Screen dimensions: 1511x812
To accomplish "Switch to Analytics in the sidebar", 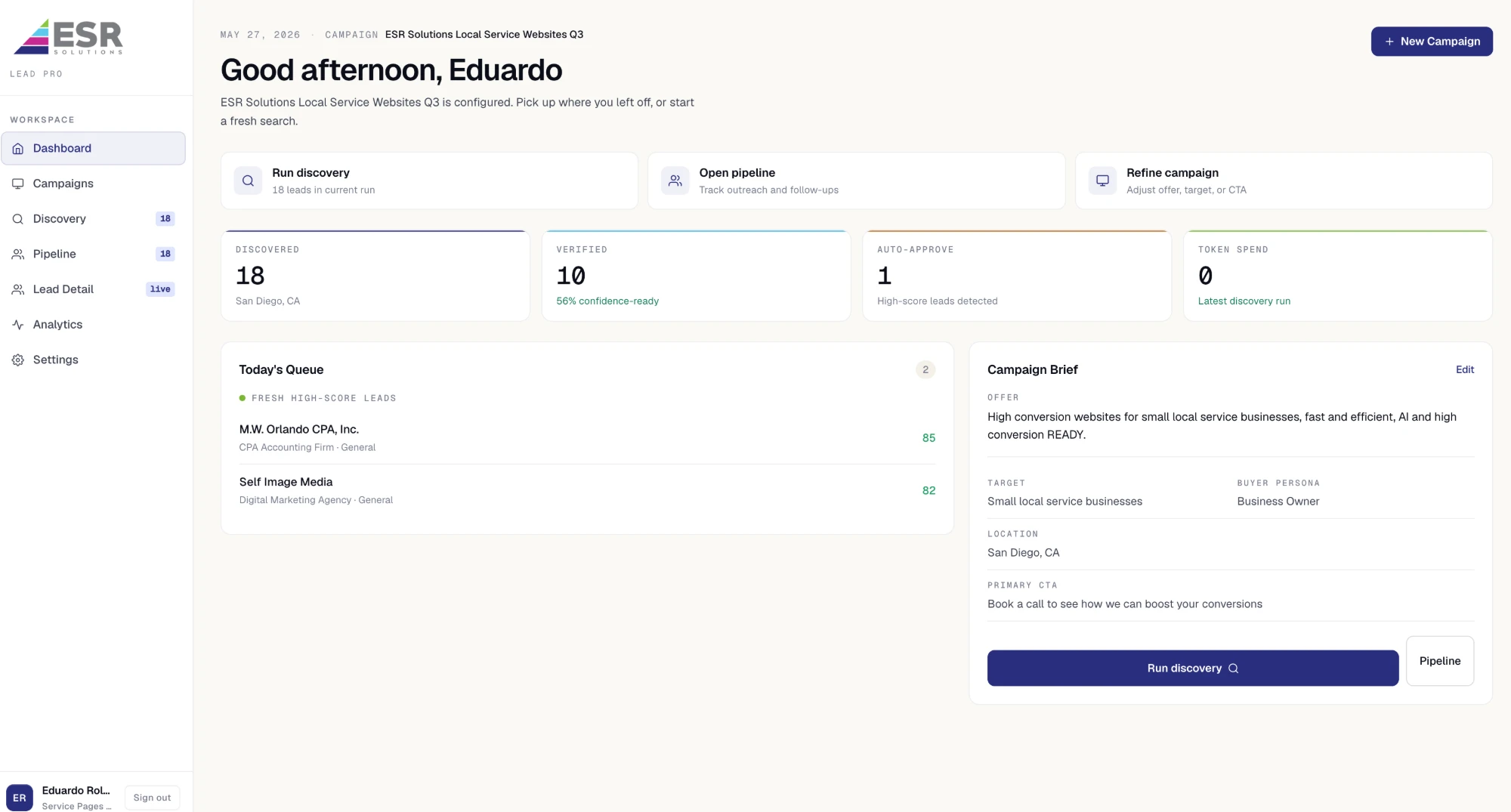I will click(x=93, y=325).
